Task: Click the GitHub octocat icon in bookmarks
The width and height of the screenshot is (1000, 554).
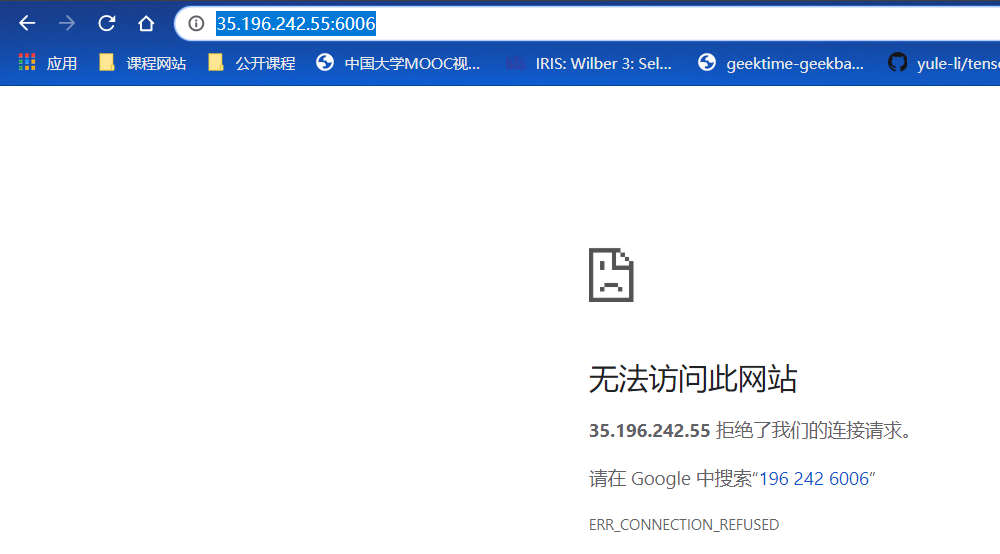Action: [897, 62]
